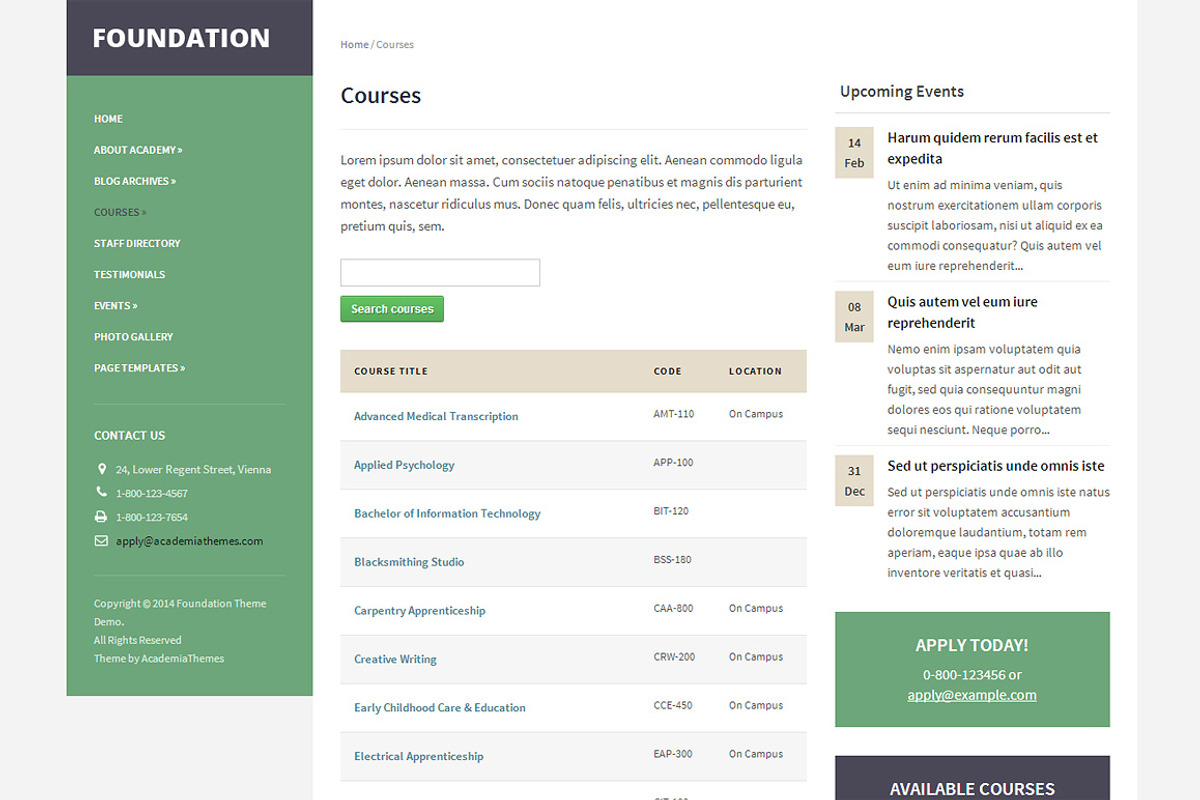Viewport: 1200px width, 800px height.
Task: Click the Course Title column header
Action: click(x=389, y=370)
